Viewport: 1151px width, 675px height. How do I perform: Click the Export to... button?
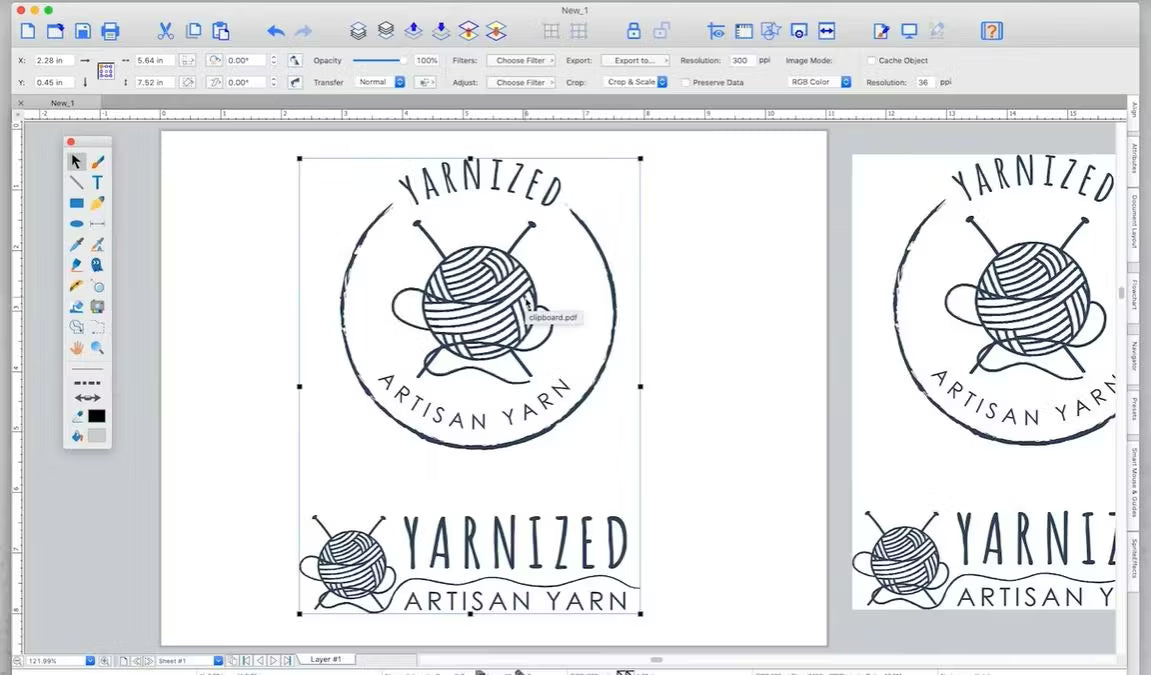(634, 60)
